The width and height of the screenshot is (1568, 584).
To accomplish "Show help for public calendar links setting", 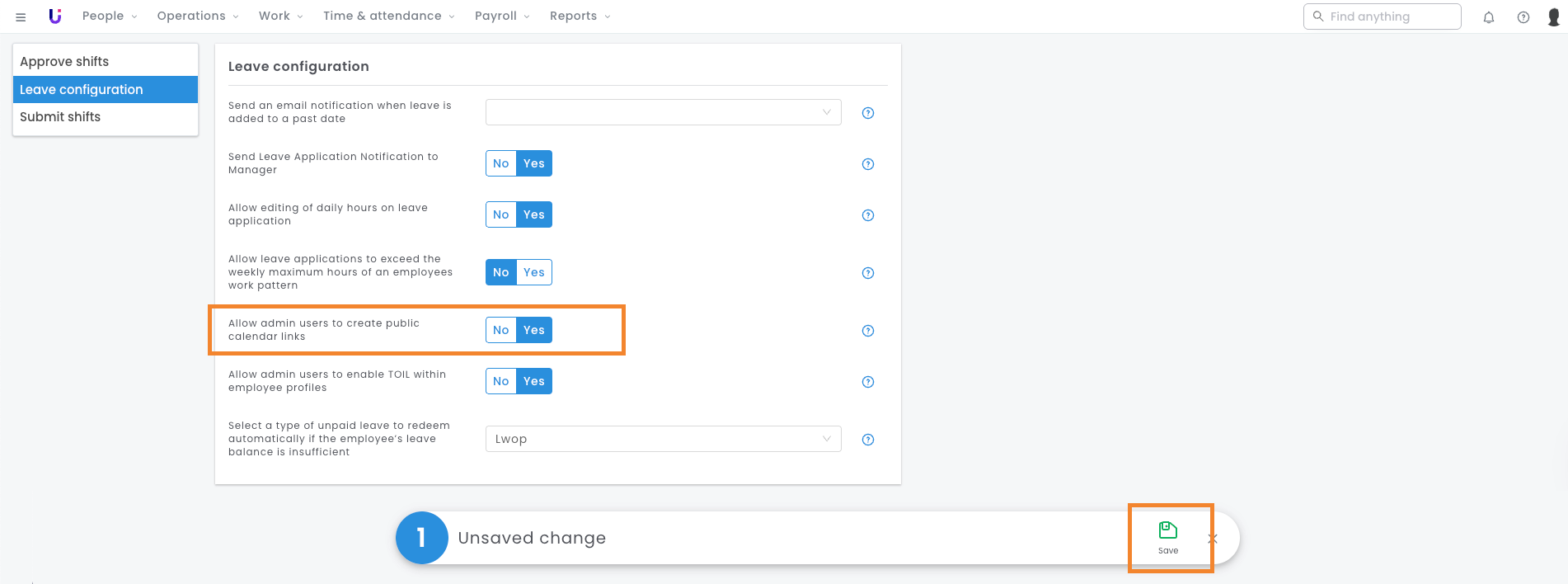I will point(867,331).
